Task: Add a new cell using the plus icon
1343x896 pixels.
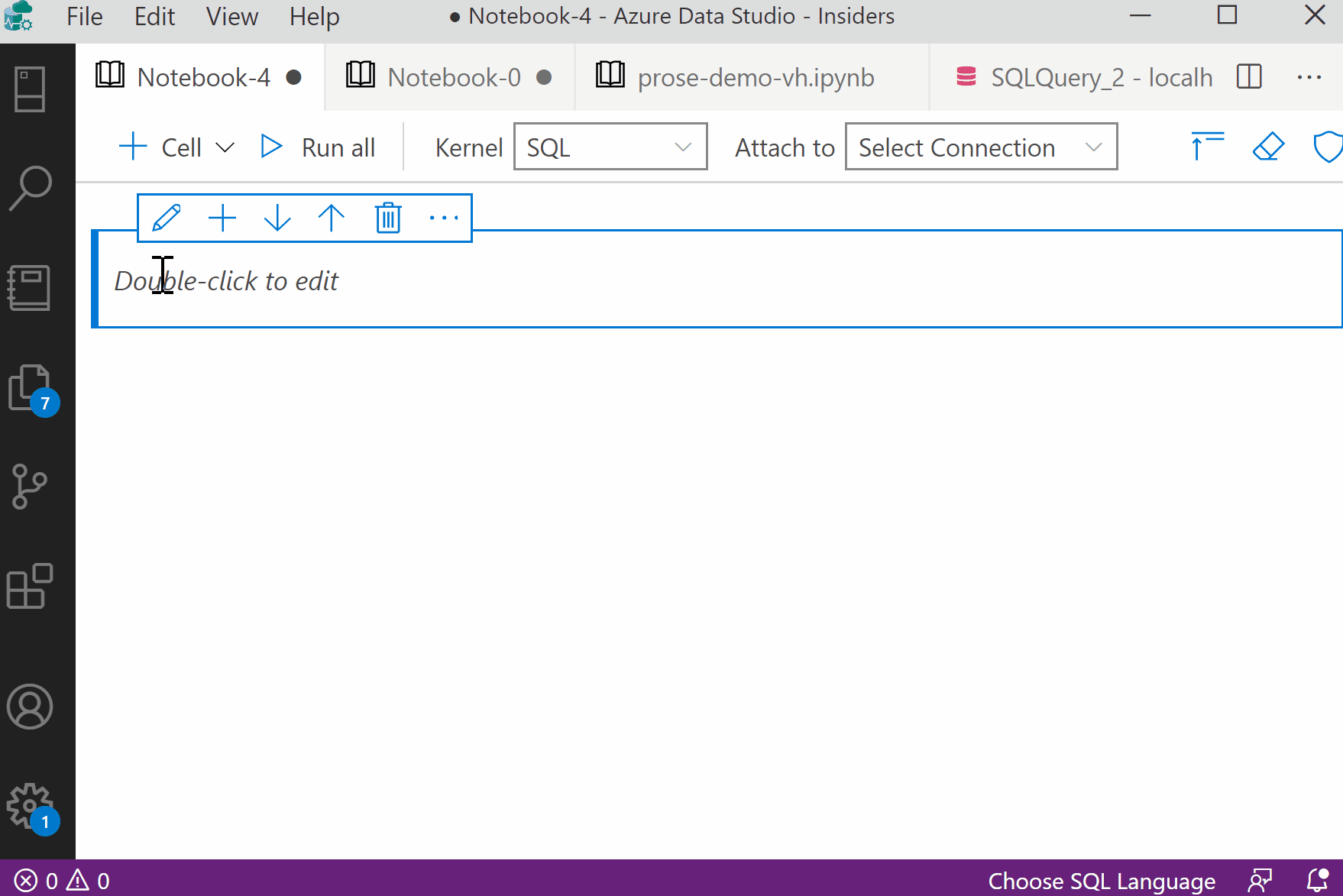Action: tap(222, 218)
